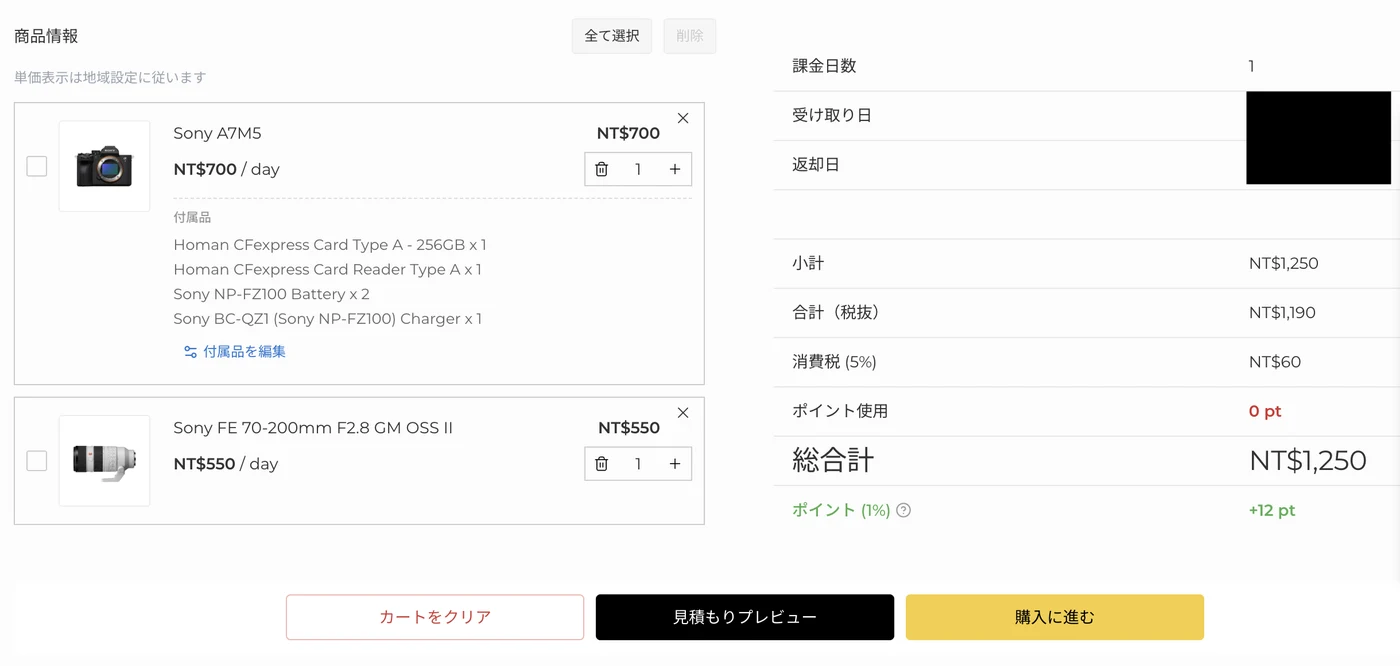This screenshot has width=1400, height=666.
Task: Click trash icon in Sony A7M5 quantity box
Action: tap(601, 169)
